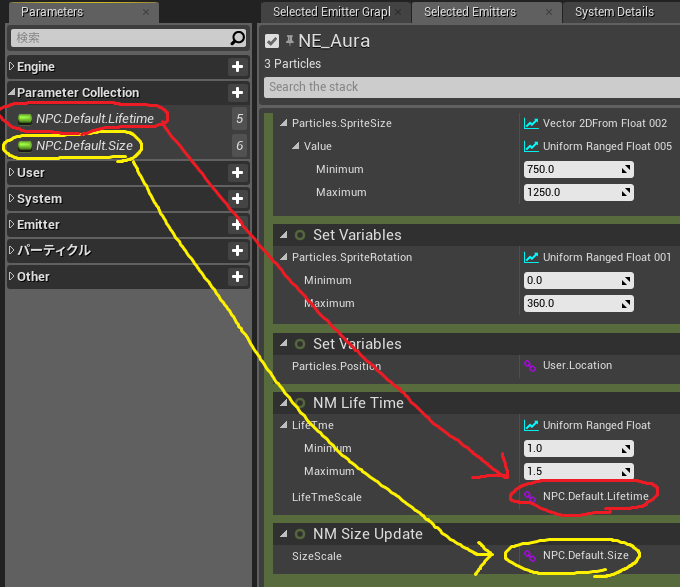Image resolution: width=680 pixels, height=587 pixels.
Task: Click the pin icon beside NE_Aura
Action: point(290,41)
